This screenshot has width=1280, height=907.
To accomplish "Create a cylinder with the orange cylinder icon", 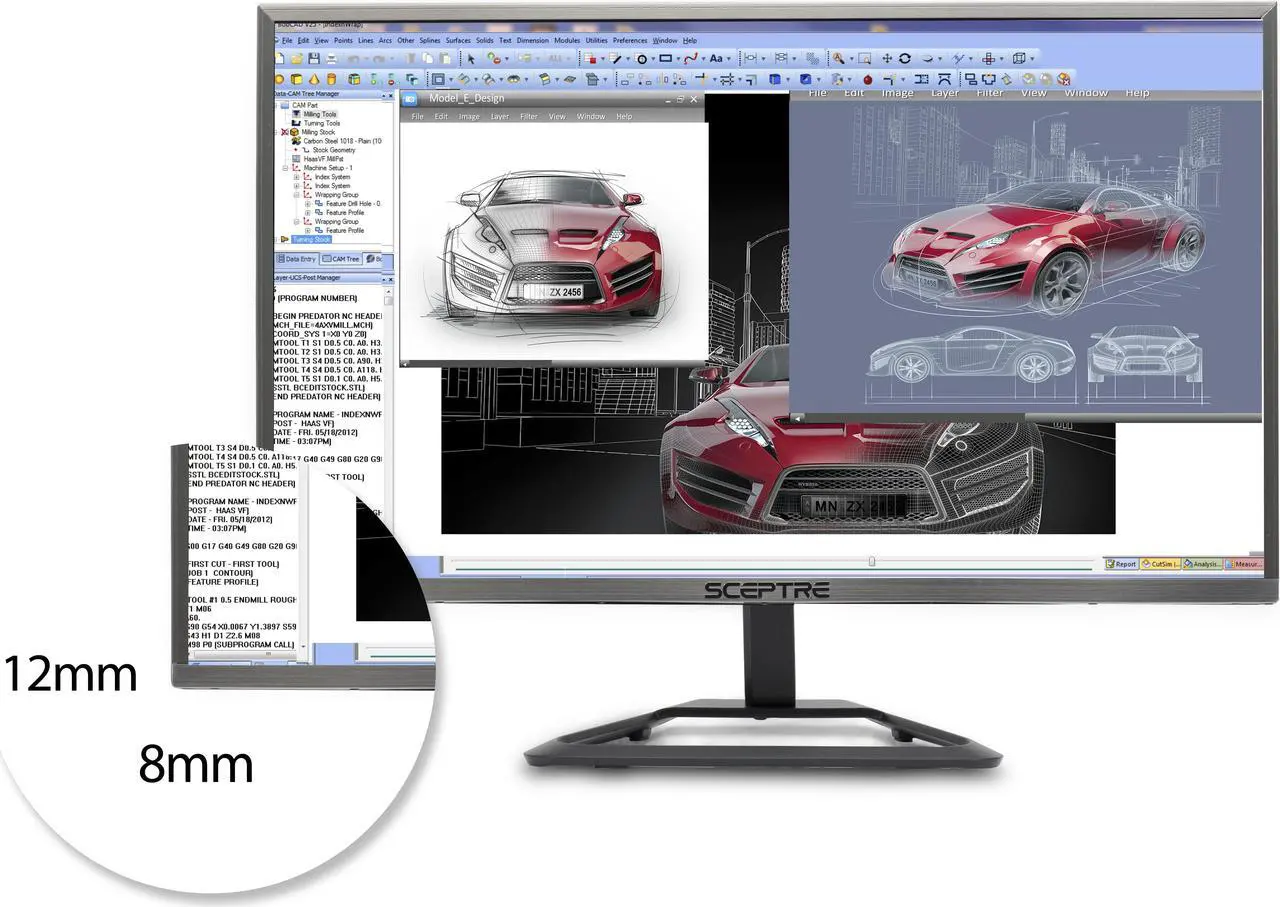I will [x=332, y=79].
